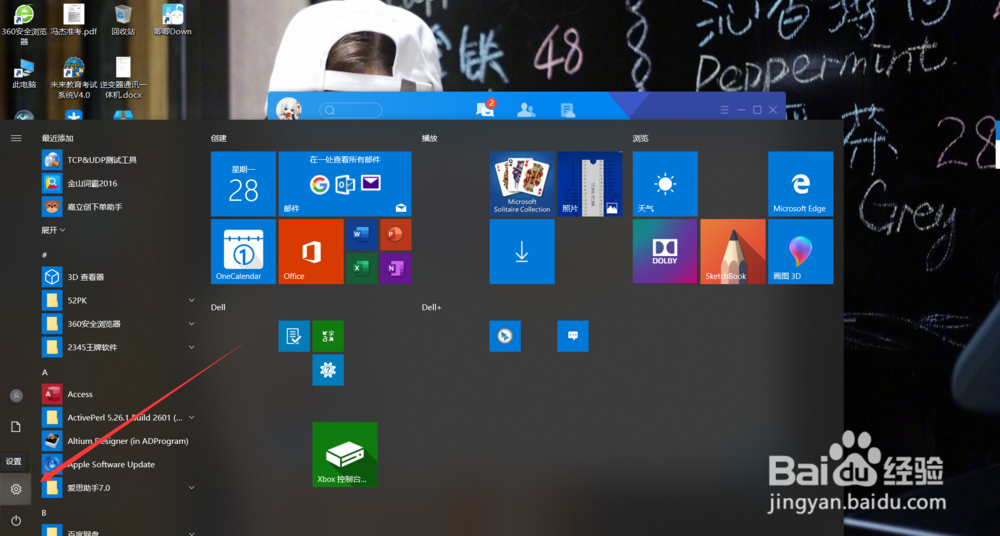1000x536 pixels.
Task: Click the user account avatar icon
Action: click(16, 396)
